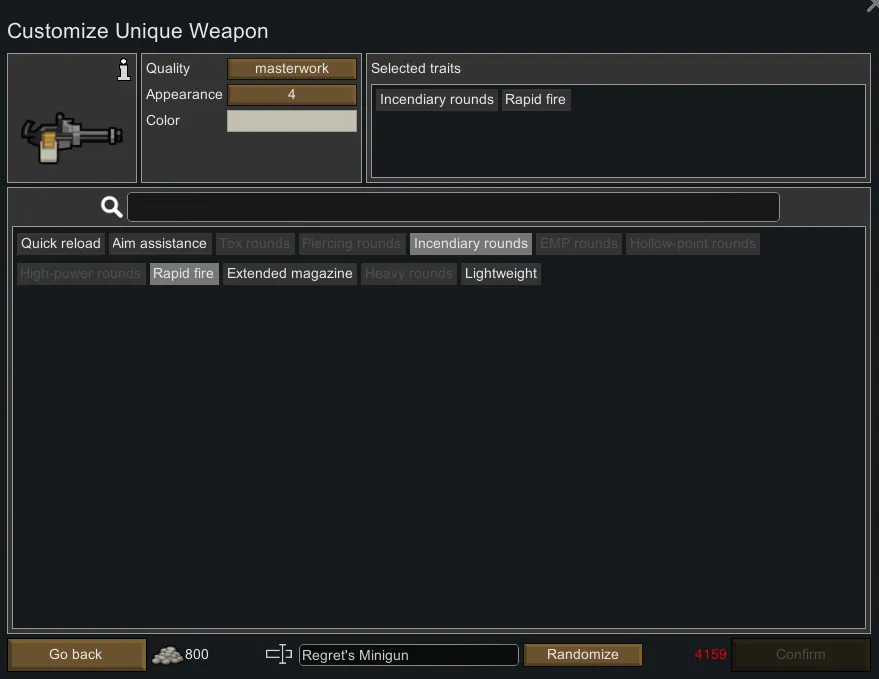Focus the trait search field

453,207
